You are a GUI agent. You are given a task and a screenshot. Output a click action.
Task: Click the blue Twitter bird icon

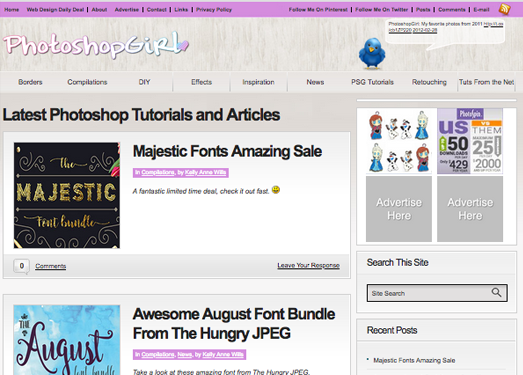click(x=372, y=53)
